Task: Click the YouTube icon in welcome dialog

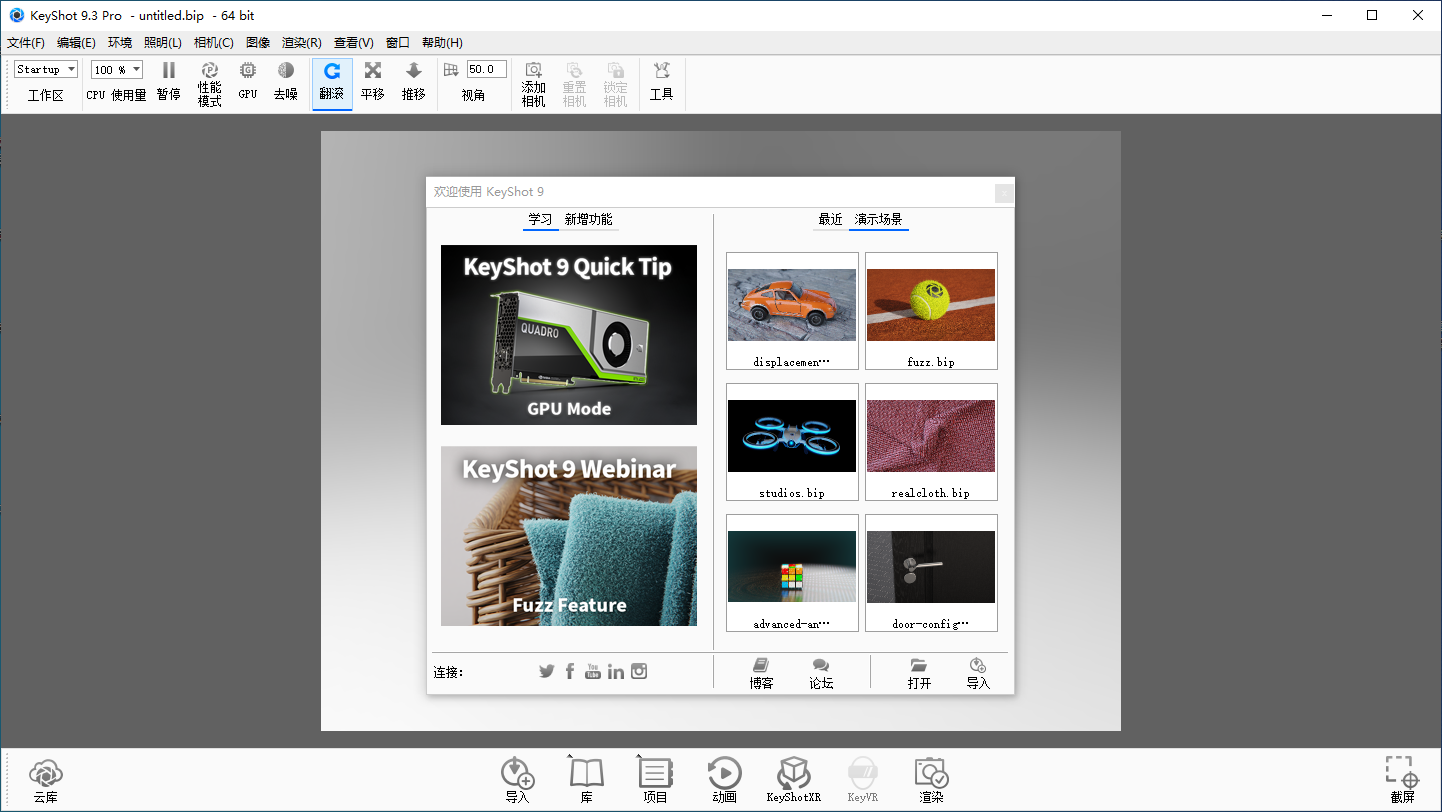Action: click(x=593, y=671)
